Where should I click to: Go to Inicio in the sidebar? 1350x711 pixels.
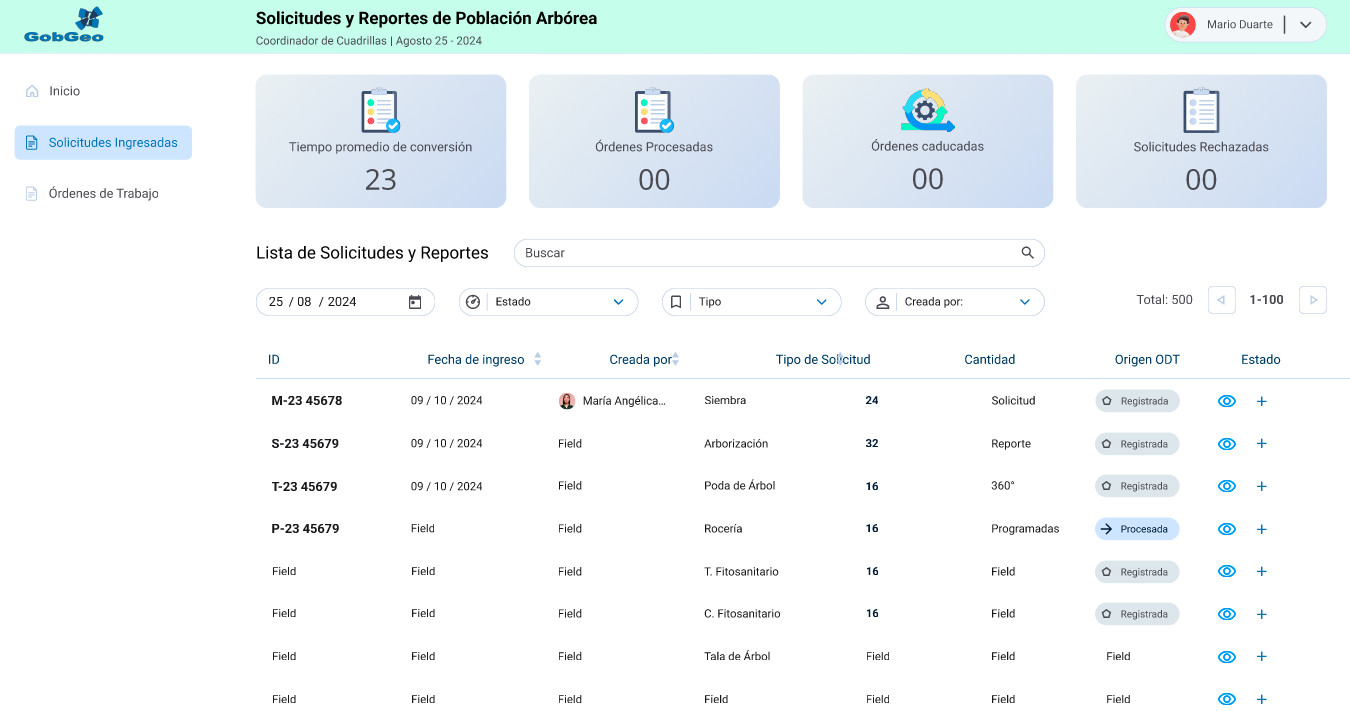click(x=64, y=91)
